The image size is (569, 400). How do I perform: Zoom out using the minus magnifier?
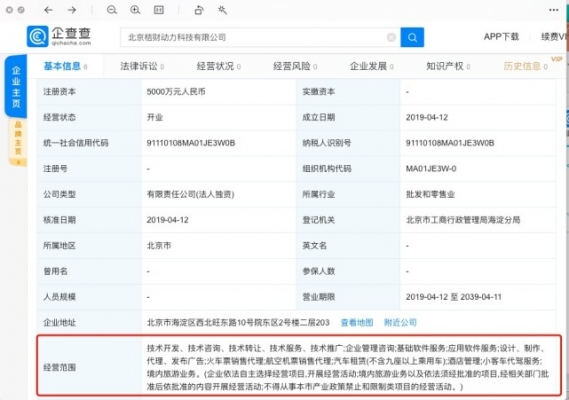click(112, 10)
